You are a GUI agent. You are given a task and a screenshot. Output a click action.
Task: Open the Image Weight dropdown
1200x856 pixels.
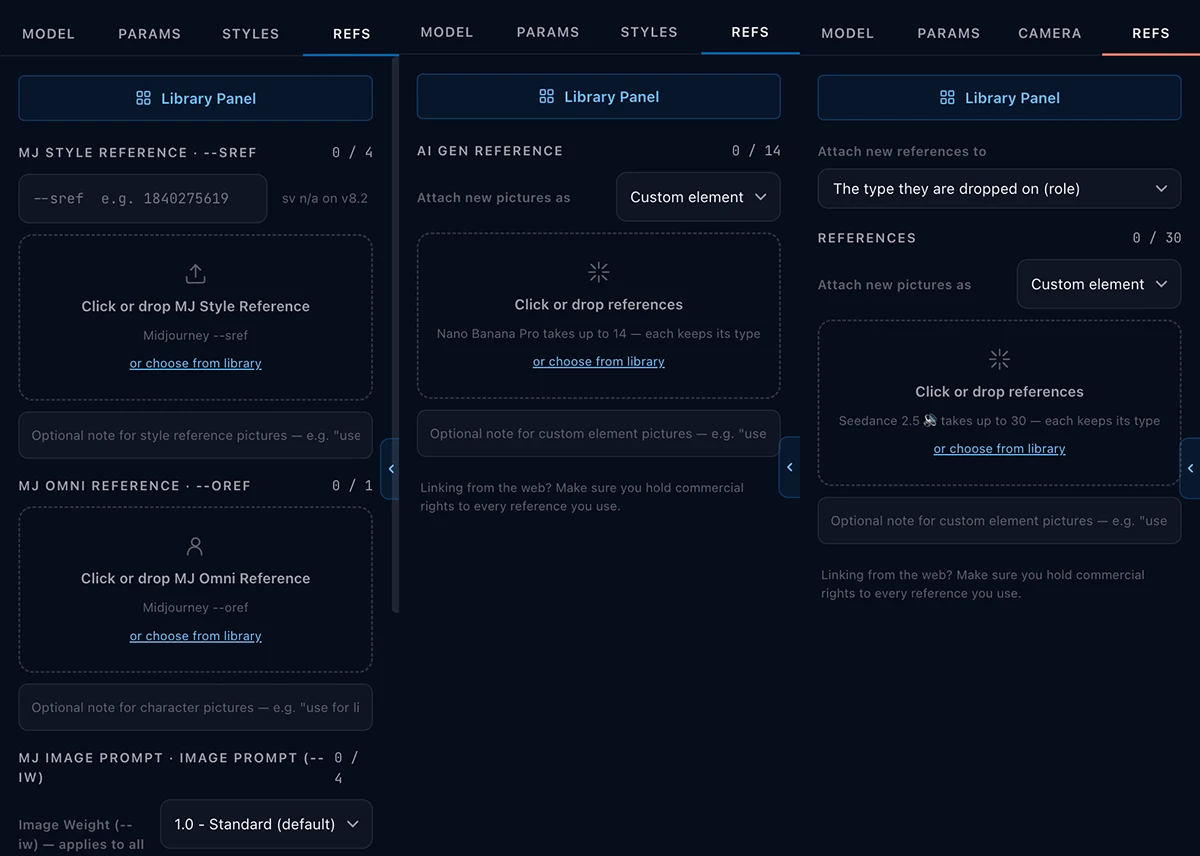pos(266,824)
